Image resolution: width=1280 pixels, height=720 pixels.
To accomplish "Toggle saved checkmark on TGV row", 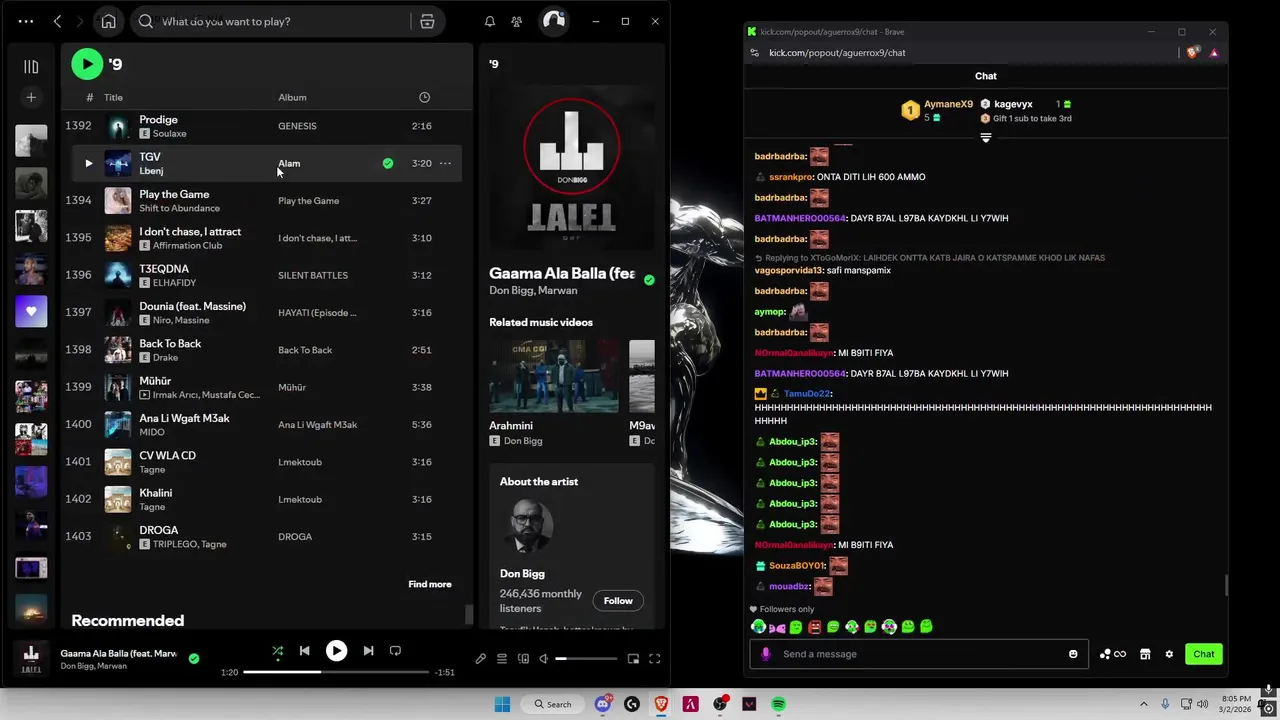I will coord(388,163).
